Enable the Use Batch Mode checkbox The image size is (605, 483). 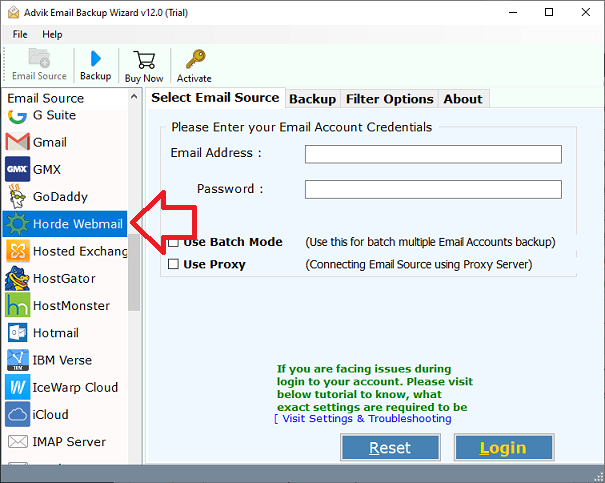(173, 242)
